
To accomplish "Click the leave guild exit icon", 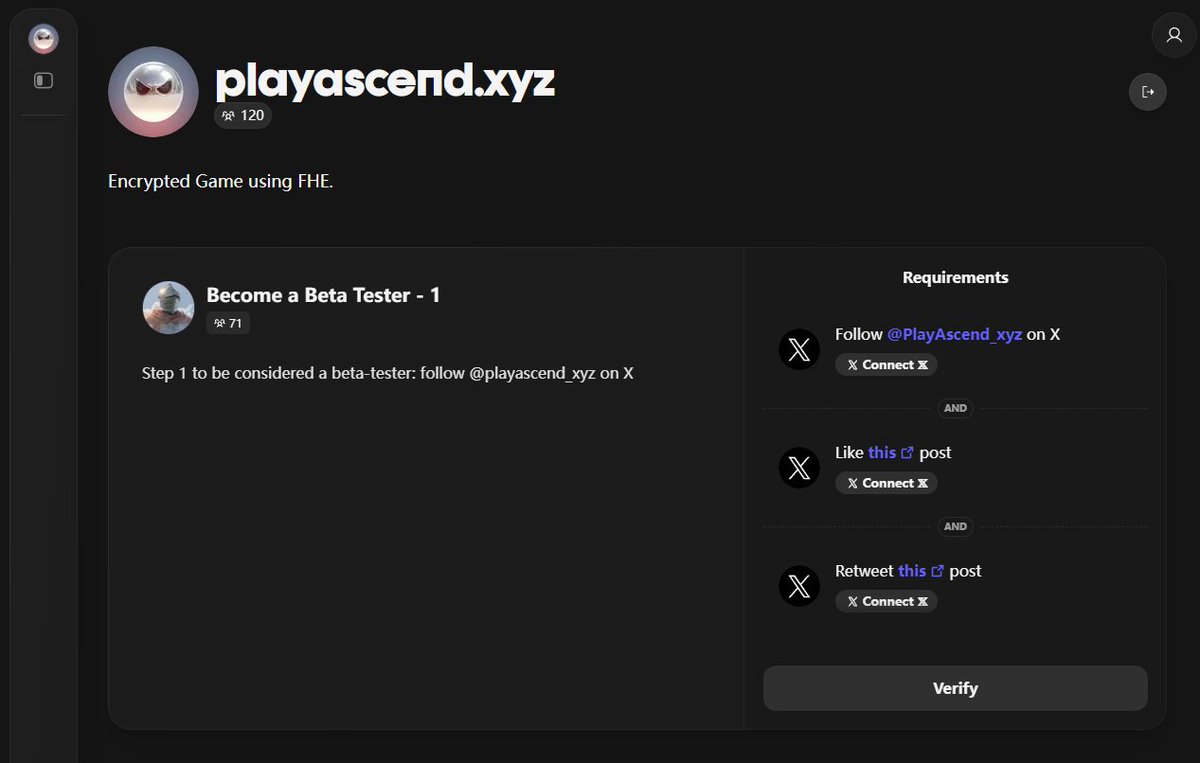I will (x=1148, y=92).
